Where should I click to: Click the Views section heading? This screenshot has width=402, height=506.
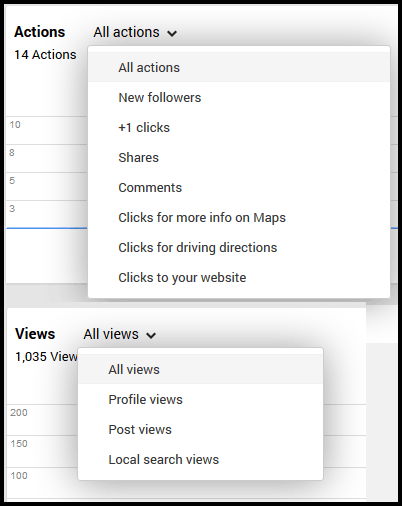tap(35, 334)
